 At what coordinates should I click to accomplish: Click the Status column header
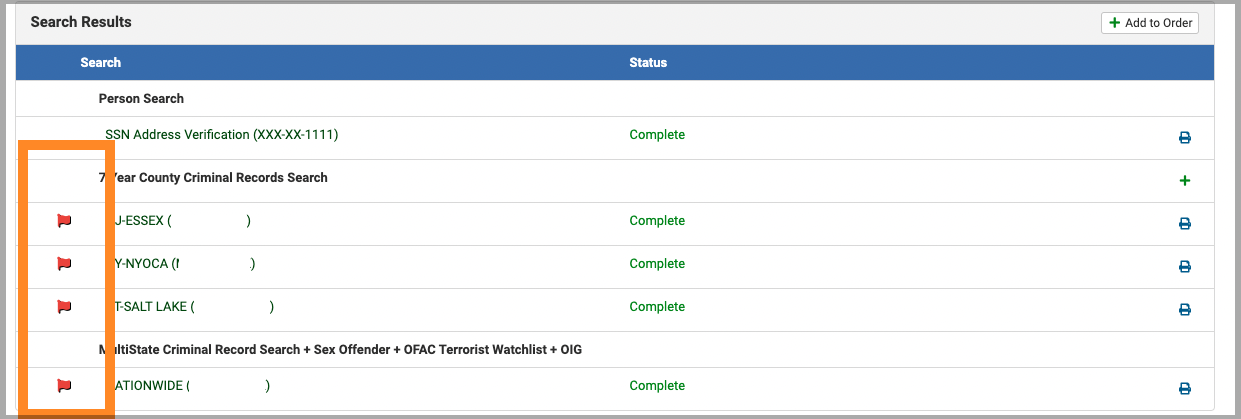point(648,63)
